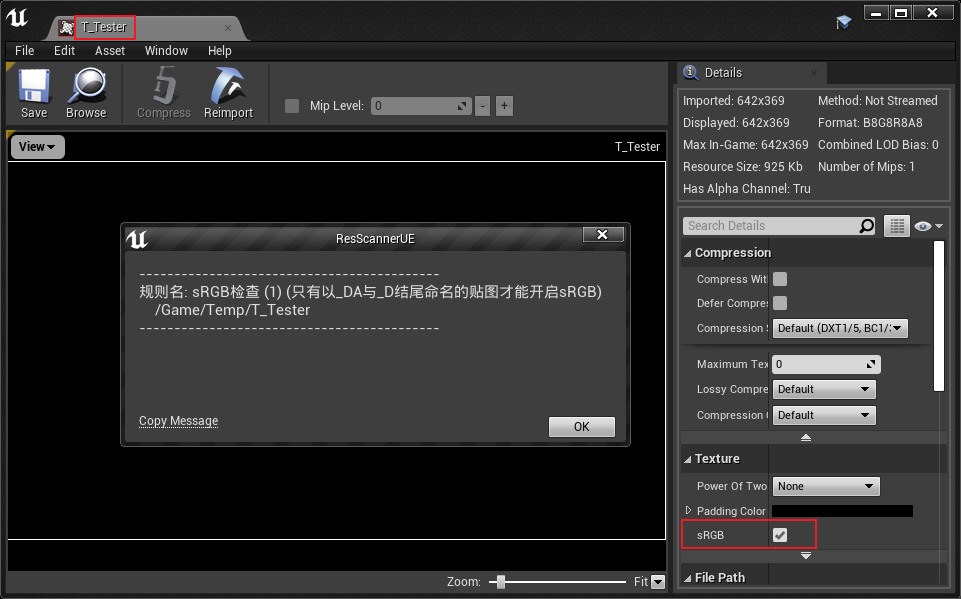Click the plus mip level button

504,106
